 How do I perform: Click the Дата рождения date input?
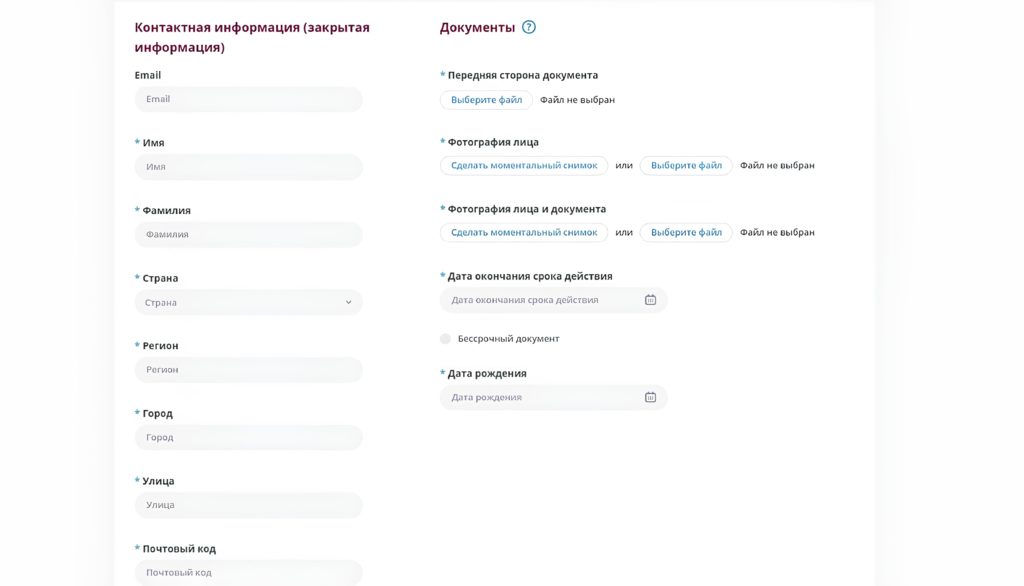point(540,397)
